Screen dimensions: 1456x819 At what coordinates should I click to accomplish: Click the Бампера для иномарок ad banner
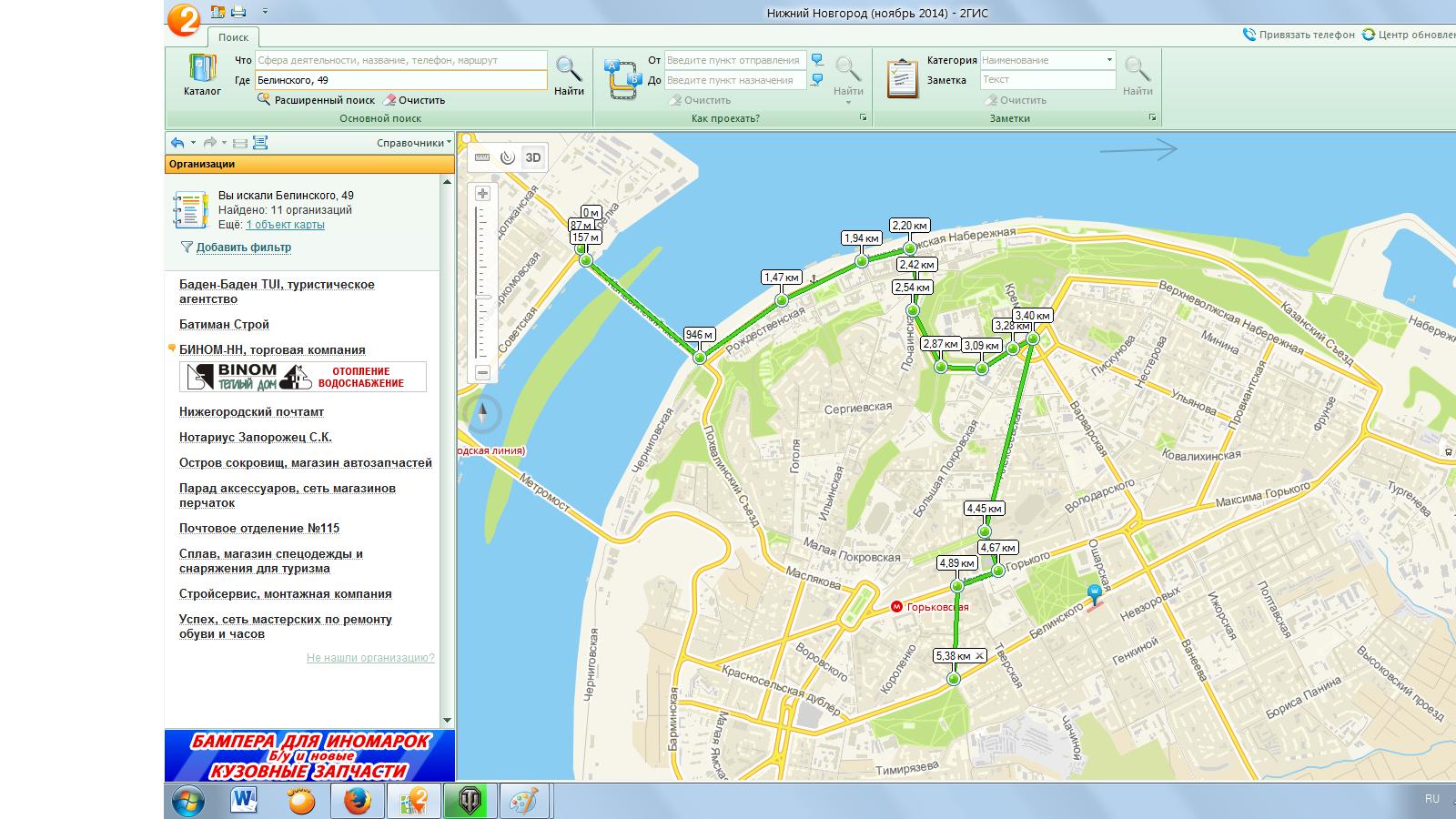309,755
